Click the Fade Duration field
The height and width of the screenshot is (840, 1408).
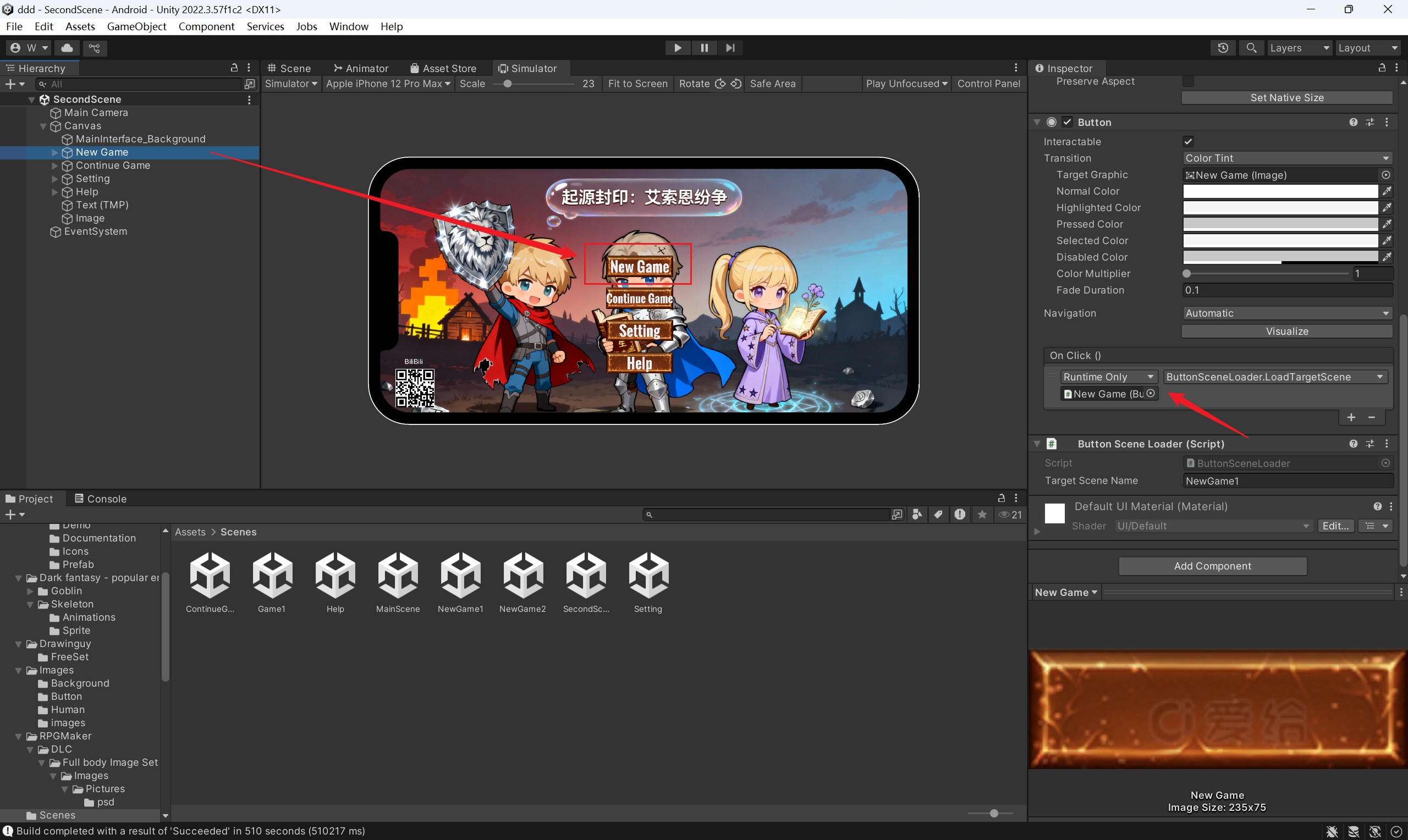1288,290
